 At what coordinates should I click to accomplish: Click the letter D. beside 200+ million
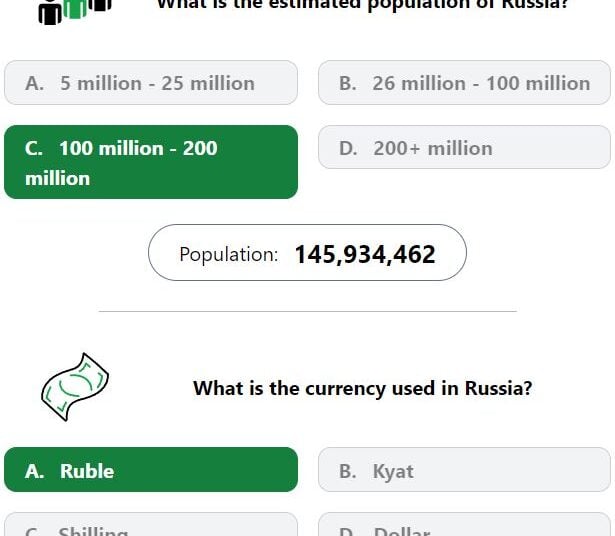coord(348,149)
